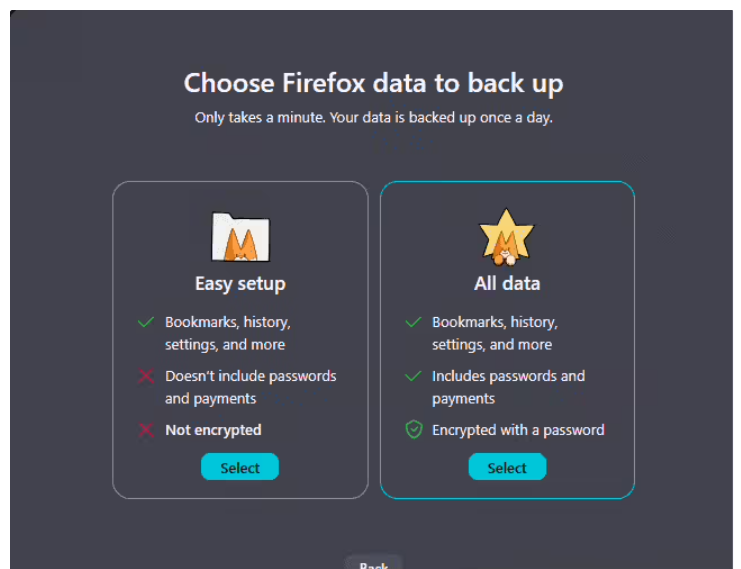Image resolution: width=741 pixels, height=569 pixels.
Task: Click green checkmark beside Includes passwords and payments
Action: click(413, 377)
